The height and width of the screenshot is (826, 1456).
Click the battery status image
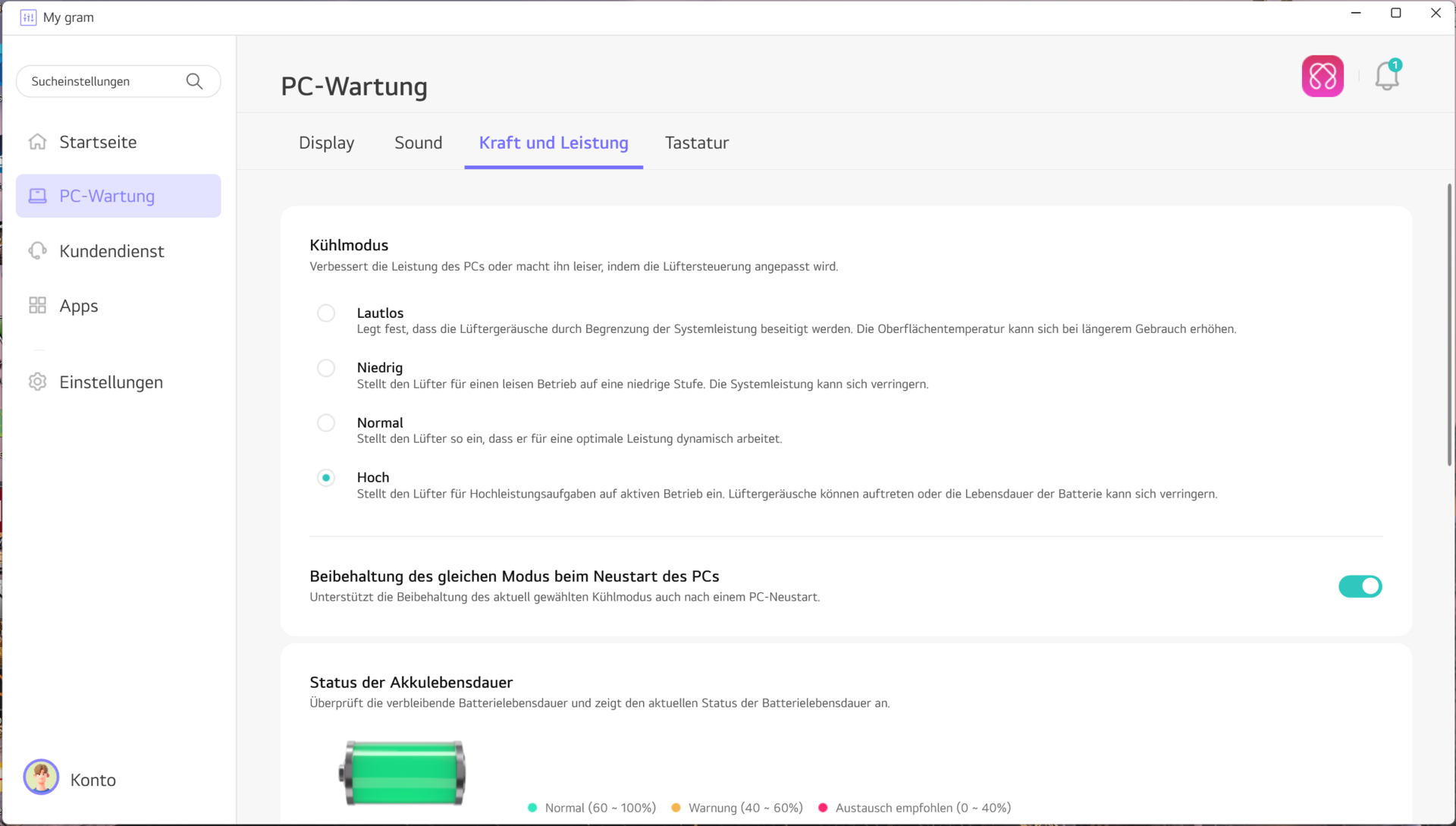tap(403, 773)
